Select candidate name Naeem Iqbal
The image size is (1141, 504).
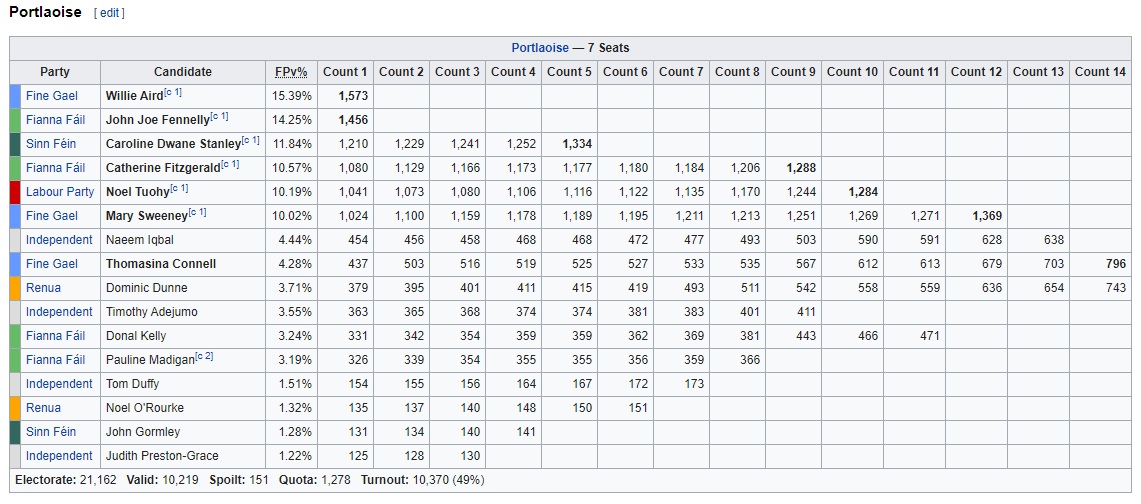140,240
